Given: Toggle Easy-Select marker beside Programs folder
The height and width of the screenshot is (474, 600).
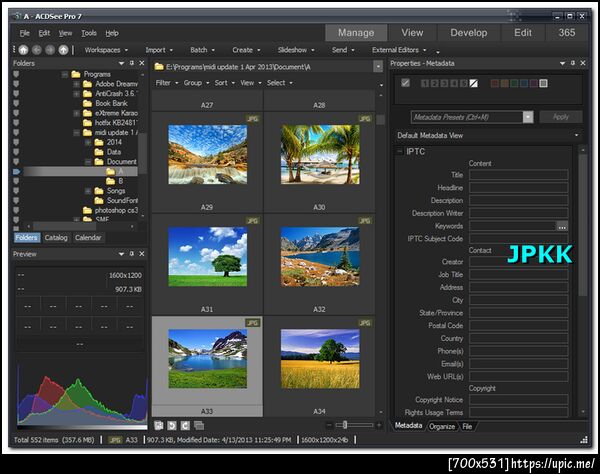Looking at the screenshot, I should pos(16,74).
